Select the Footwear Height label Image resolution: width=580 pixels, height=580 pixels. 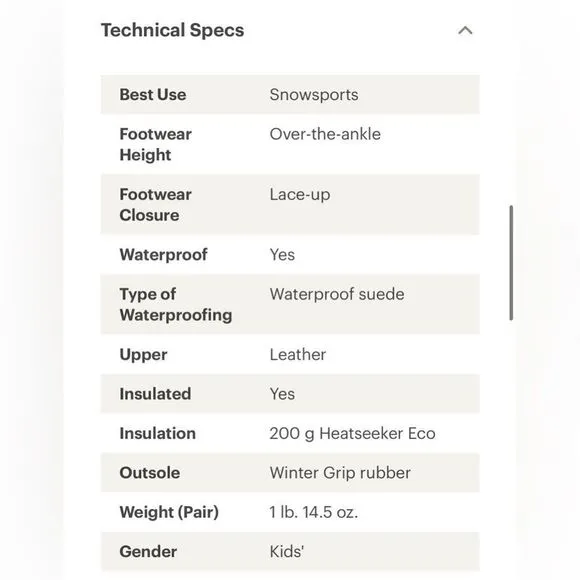(x=155, y=144)
